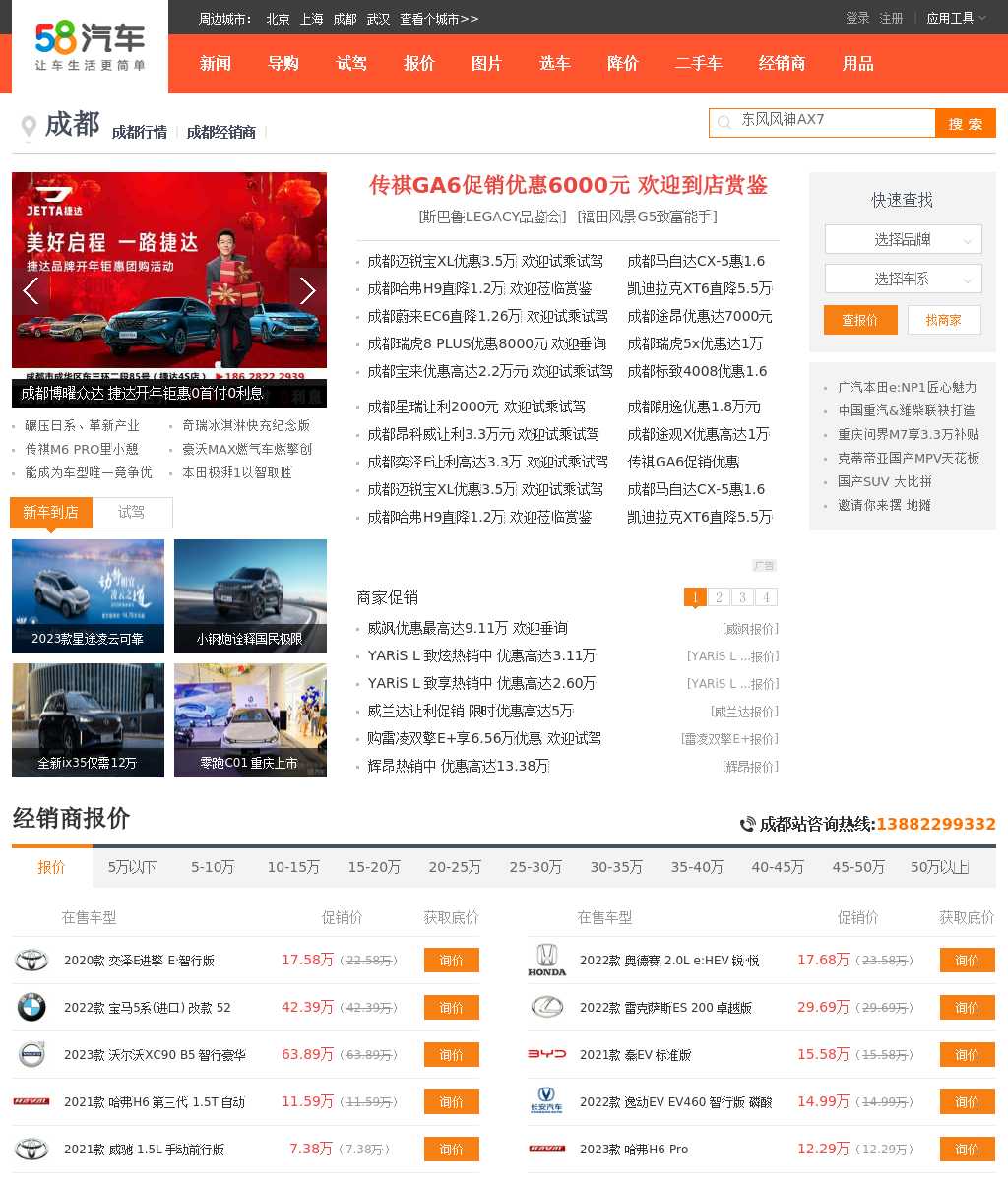Select the 10-15万 price range tab

pos(293,867)
